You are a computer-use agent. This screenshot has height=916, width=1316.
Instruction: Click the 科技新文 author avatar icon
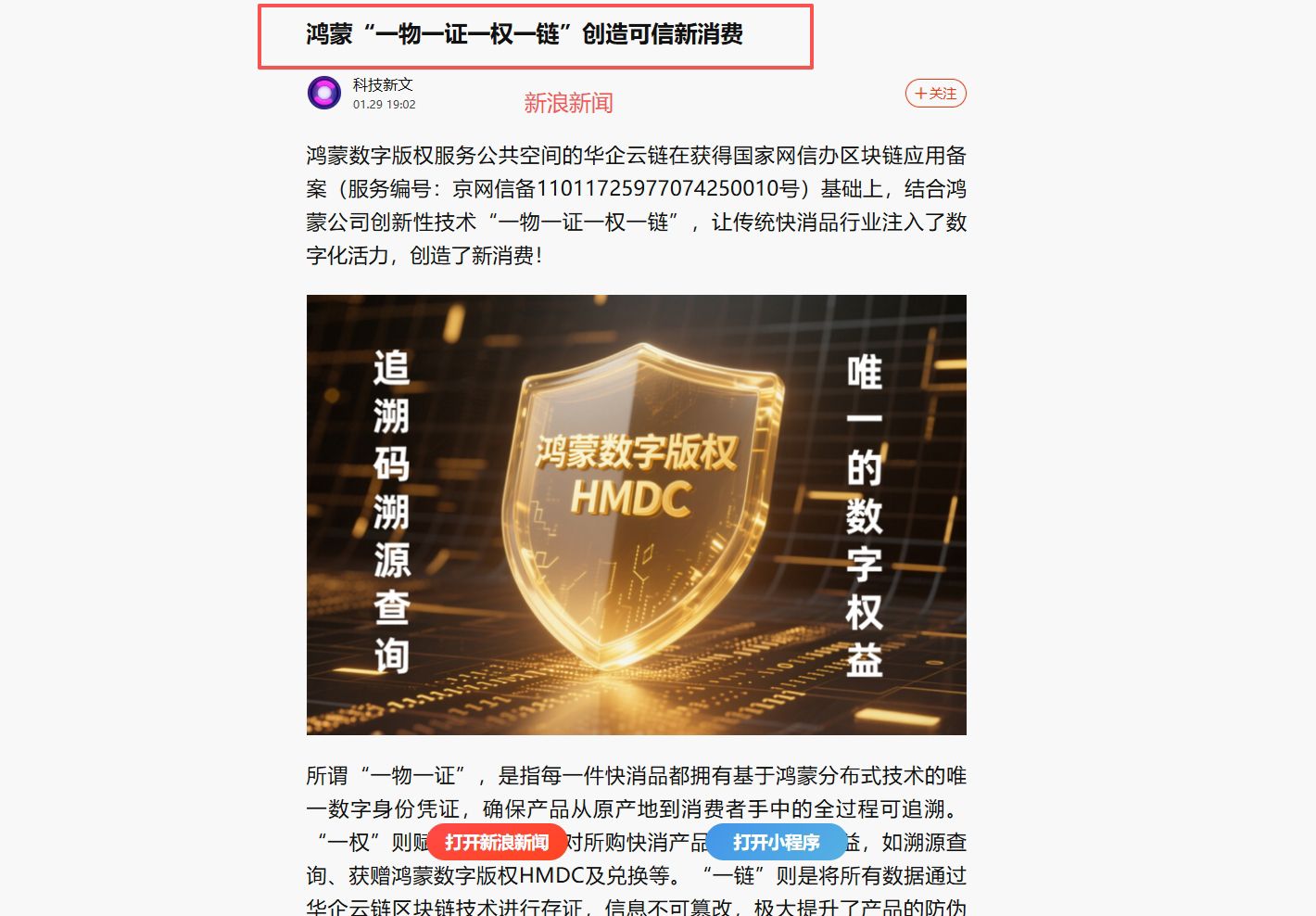coord(324,93)
